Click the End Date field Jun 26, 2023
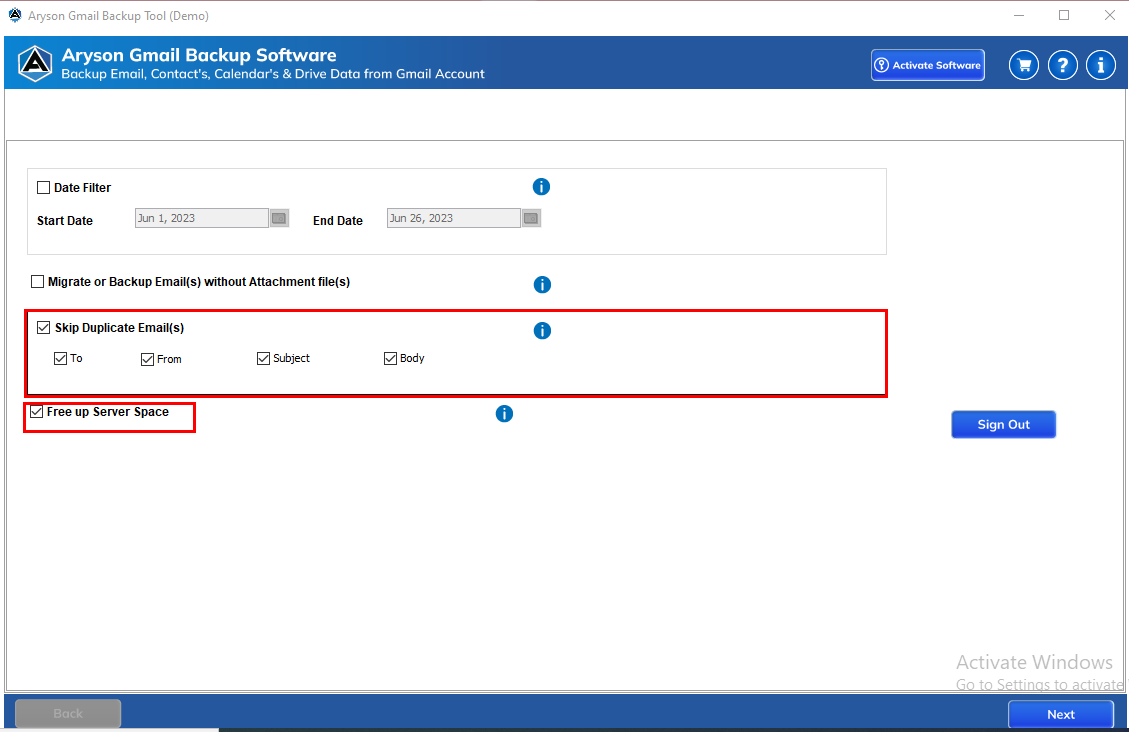This screenshot has height=732, width=1129. pos(454,218)
